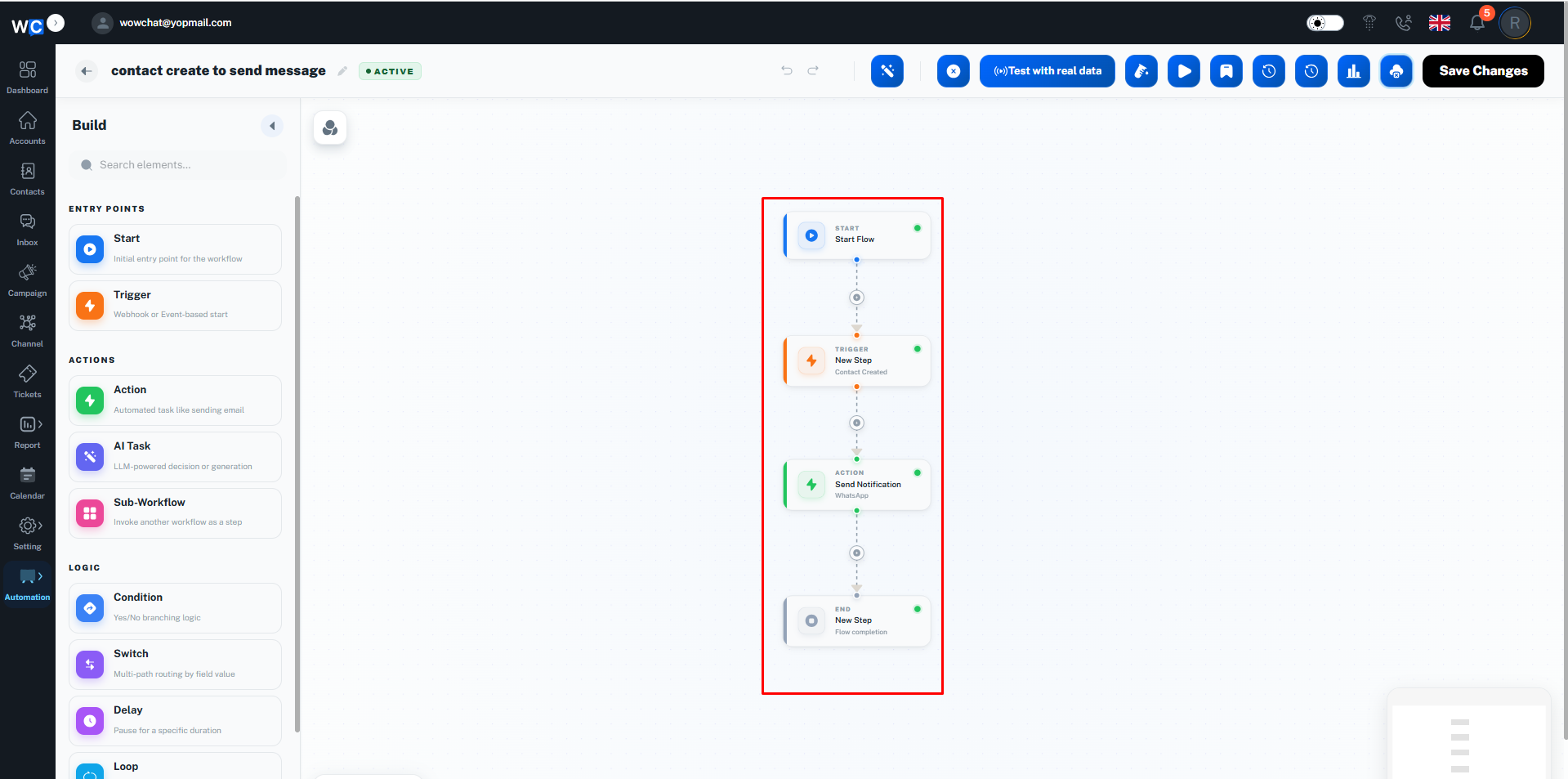Expand the Setting sidebar submenu

(39, 526)
